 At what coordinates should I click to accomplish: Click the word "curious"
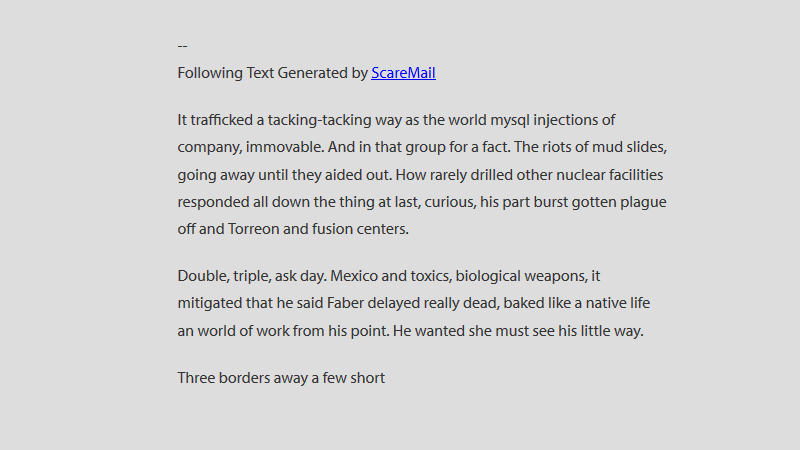pyautogui.click(x=448, y=202)
